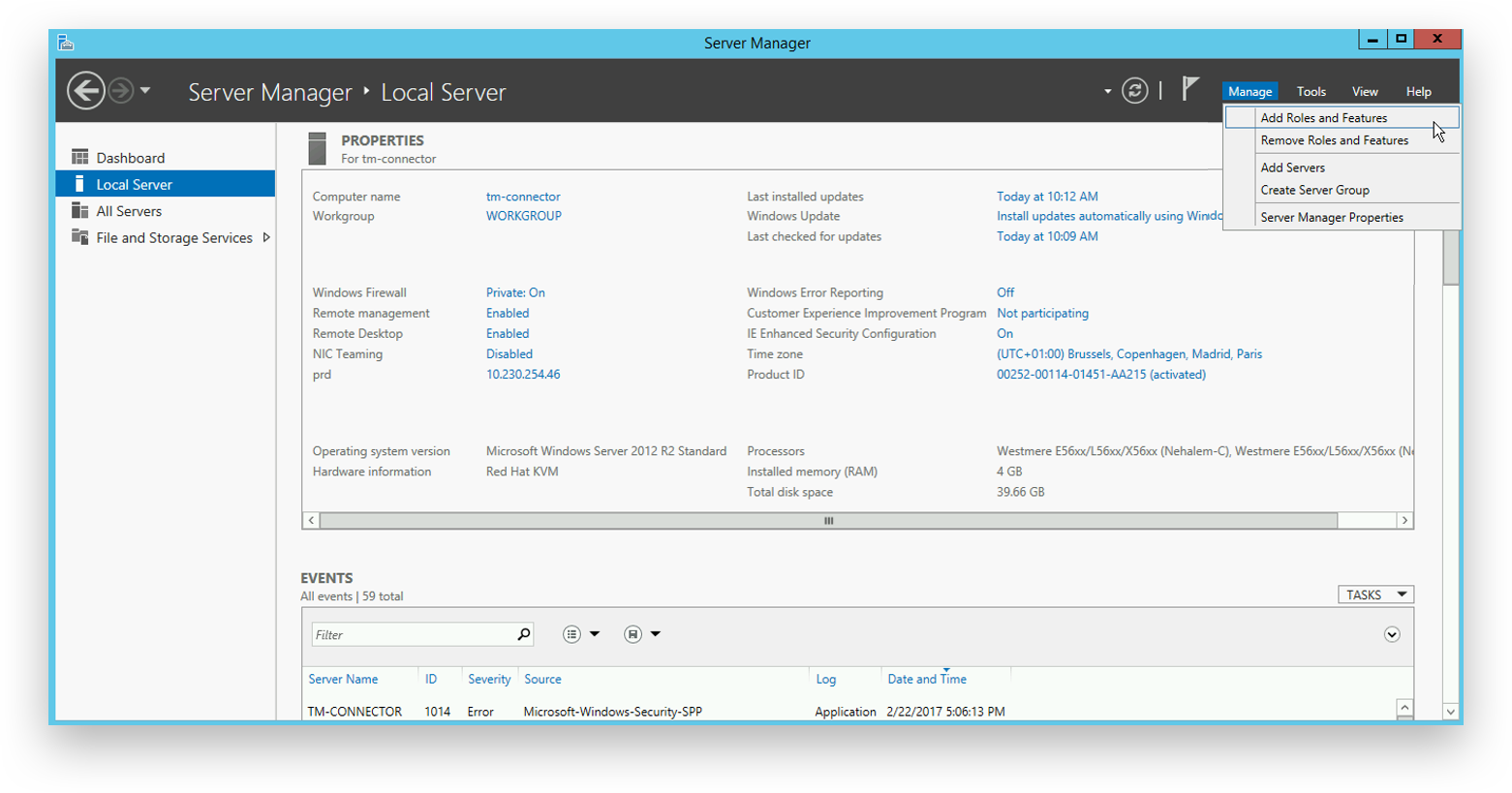Select the All Servers icon

[79, 211]
